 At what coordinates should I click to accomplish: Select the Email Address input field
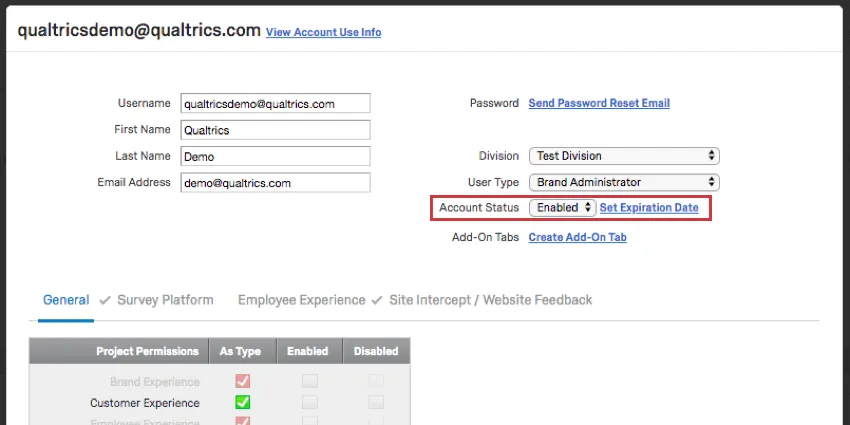click(x=275, y=183)
